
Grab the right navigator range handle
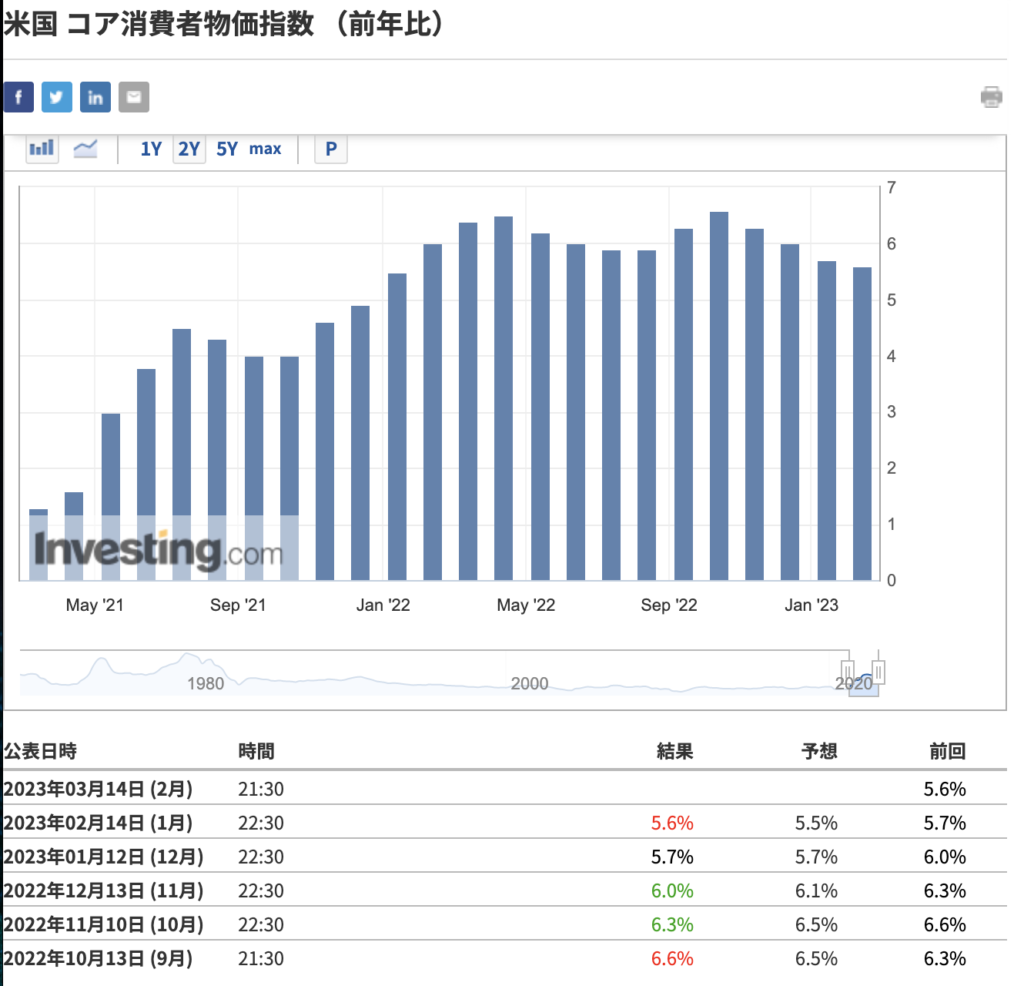click(x=878, y=671)
